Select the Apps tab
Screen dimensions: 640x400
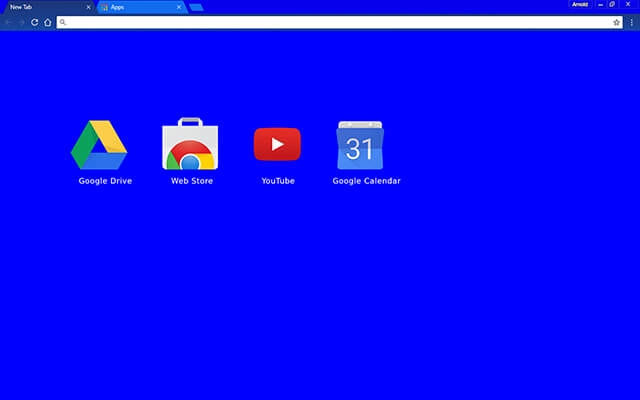tap(142, 7)
